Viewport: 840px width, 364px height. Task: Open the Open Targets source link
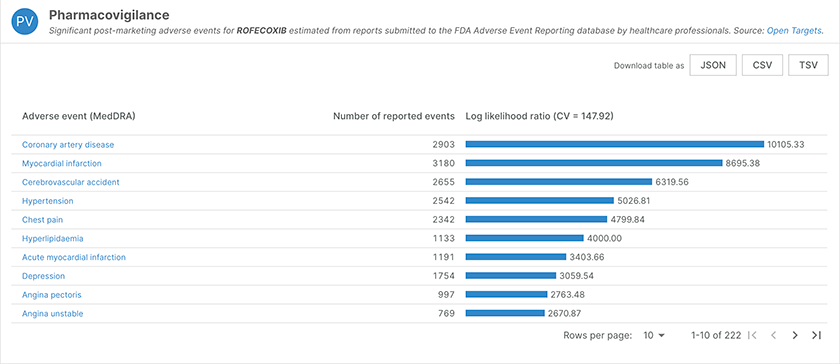pos(794,31)
